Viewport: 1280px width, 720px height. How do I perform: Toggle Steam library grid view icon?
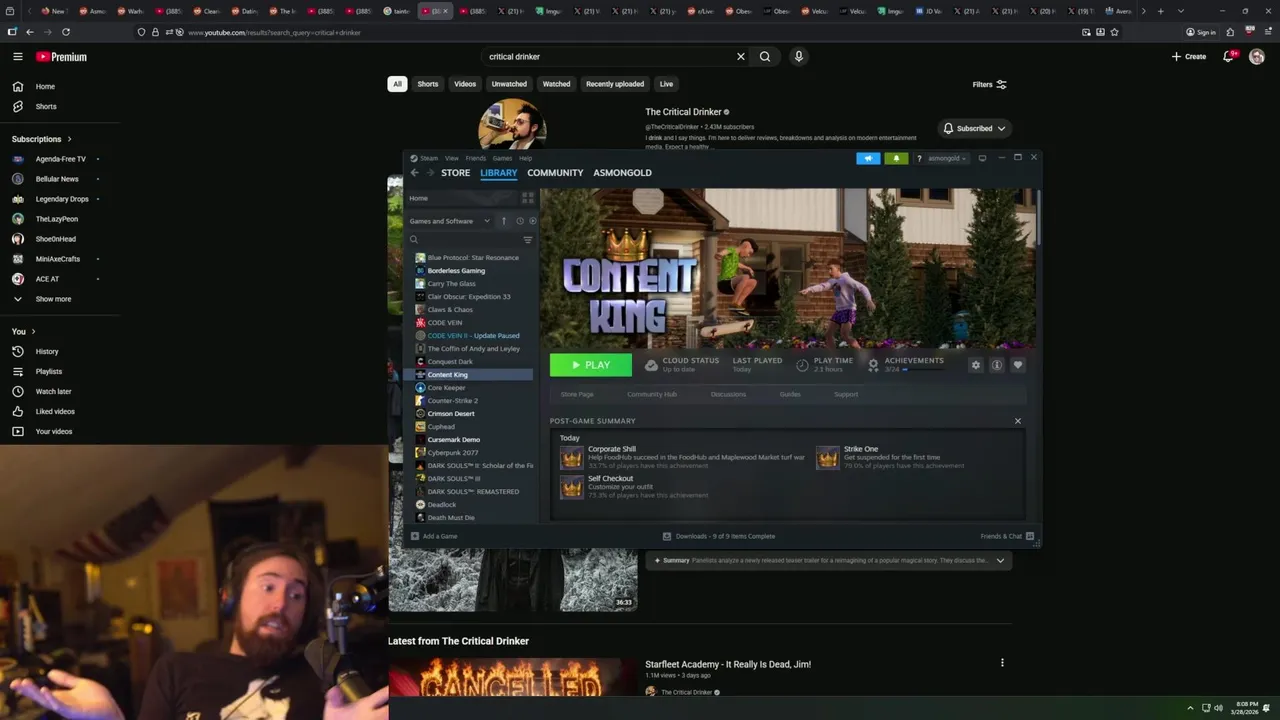point(528,198)
